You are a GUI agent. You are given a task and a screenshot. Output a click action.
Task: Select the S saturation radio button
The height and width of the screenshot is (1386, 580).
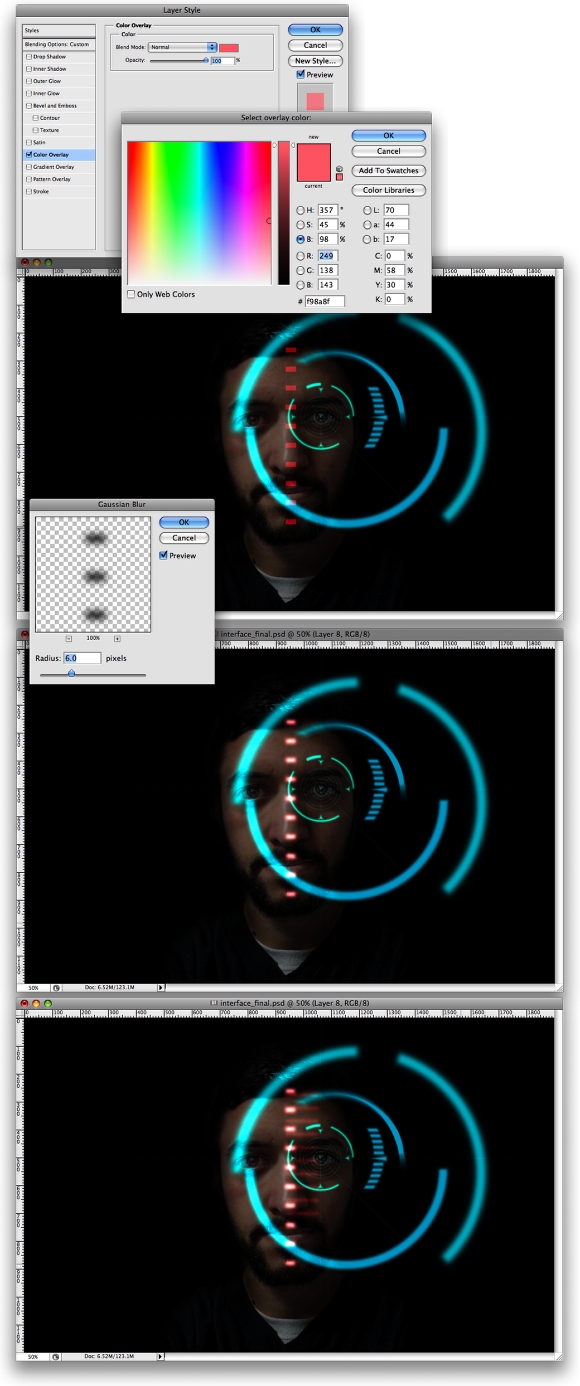[x=300, y=224]
